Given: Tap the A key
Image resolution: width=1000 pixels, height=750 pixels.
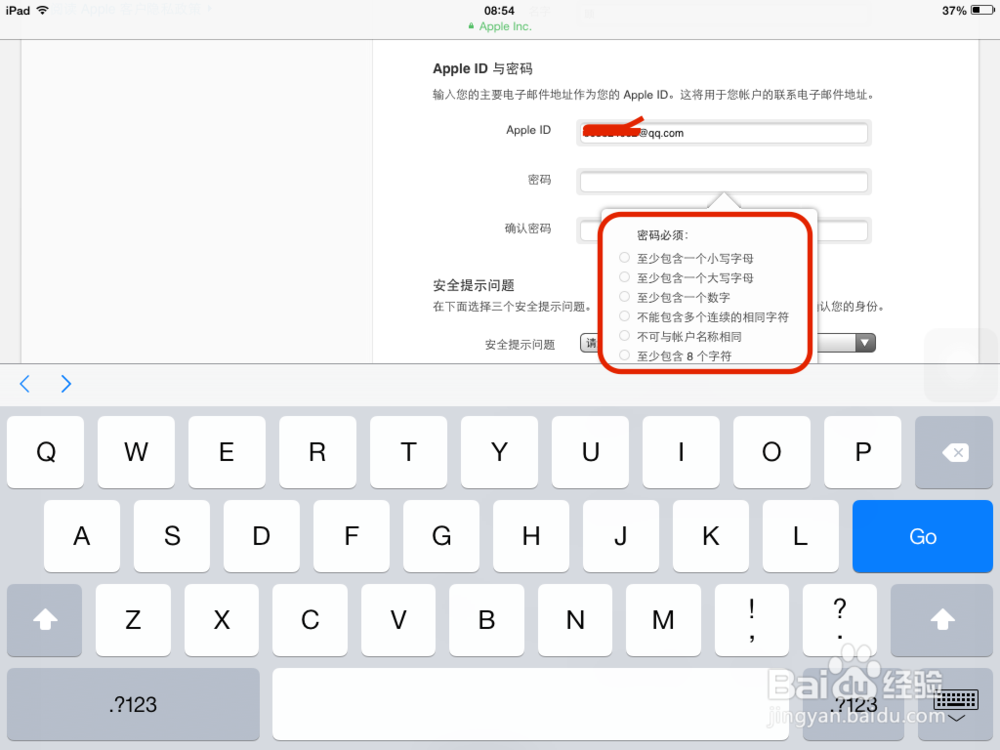Looking at the screenshot, I should pos(82,536).
